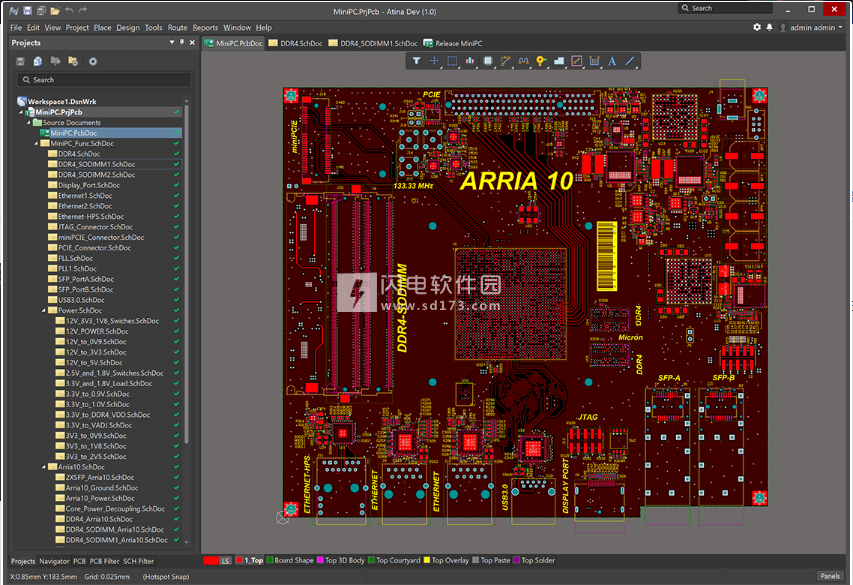853x585 pixels.
Task: Open the Projects panel dropdown arrow
Action: point(172,42)
